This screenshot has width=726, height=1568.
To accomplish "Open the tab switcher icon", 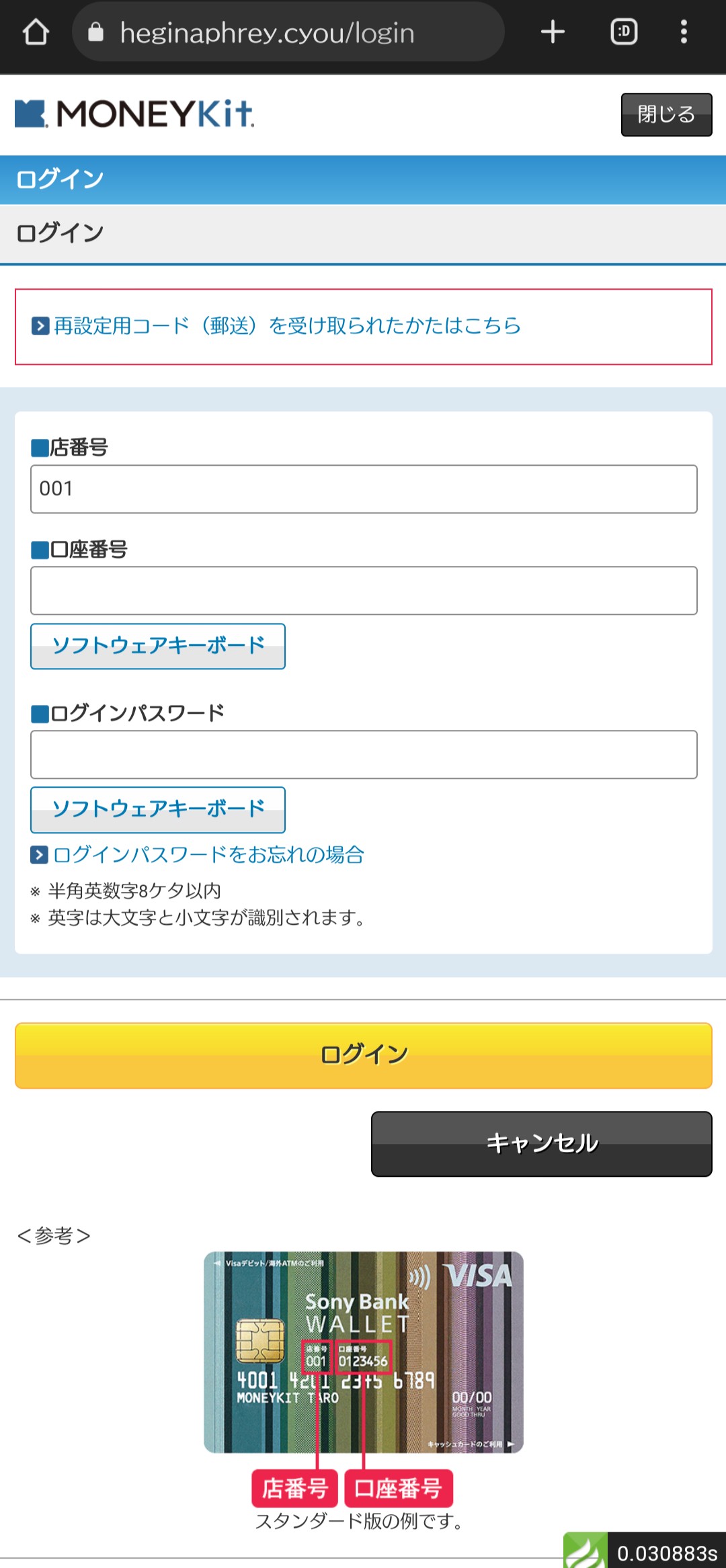I will [624, 32].
